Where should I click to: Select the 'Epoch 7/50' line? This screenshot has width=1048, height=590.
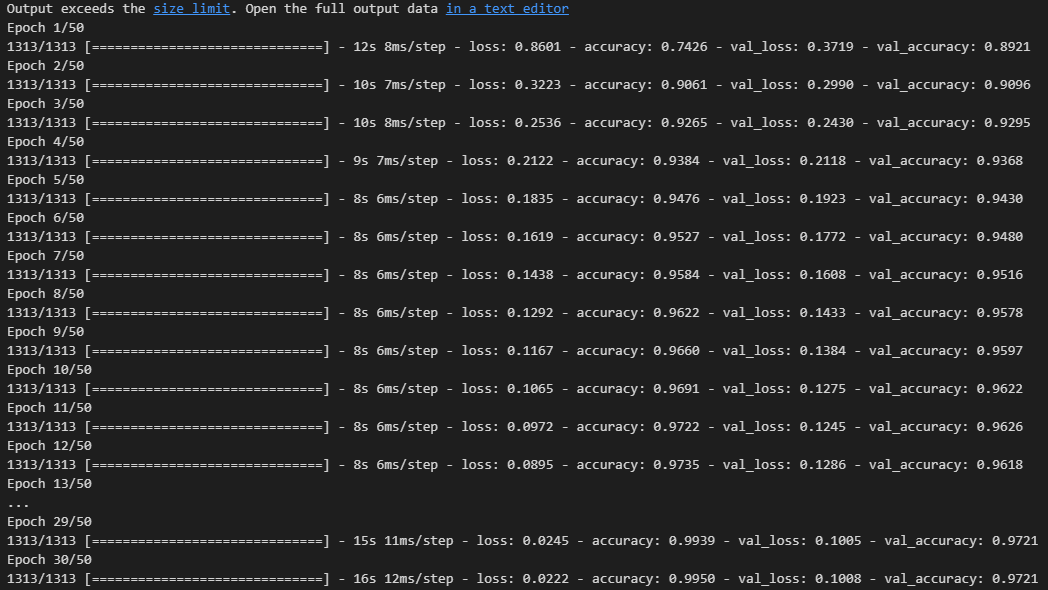pos(45,256)
